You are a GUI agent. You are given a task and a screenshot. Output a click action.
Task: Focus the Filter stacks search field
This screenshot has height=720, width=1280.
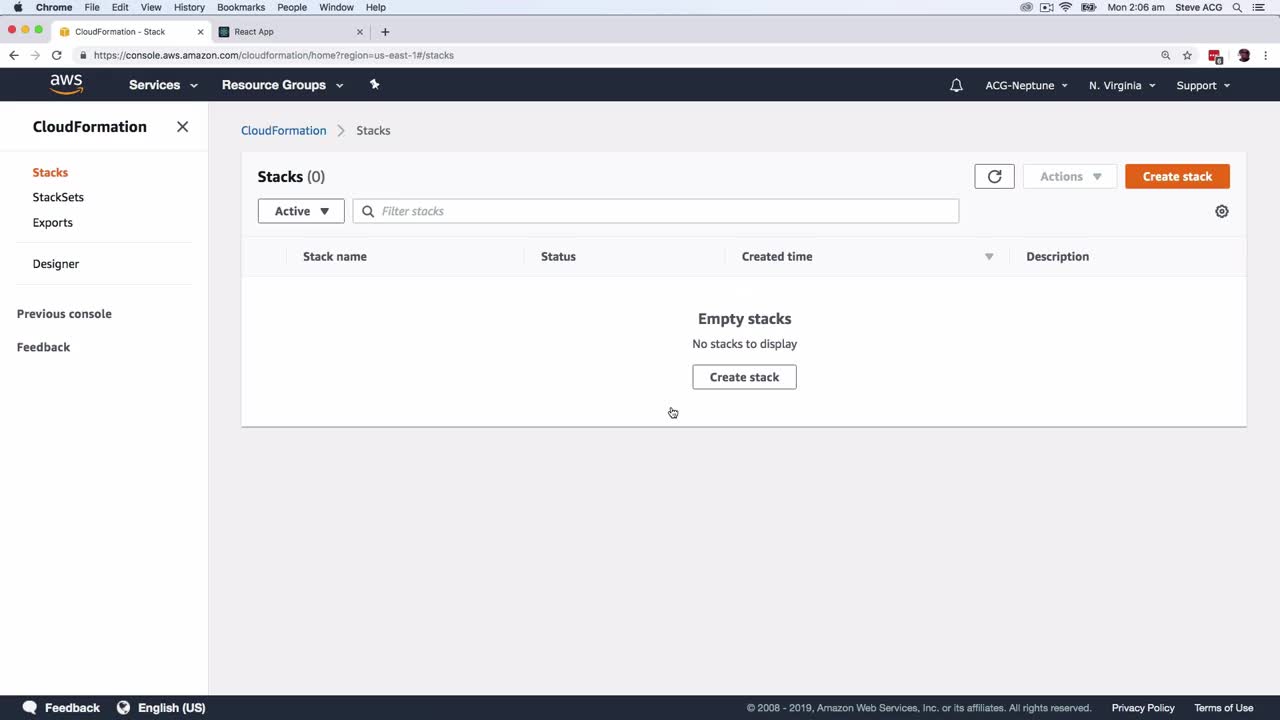(656, 211)
